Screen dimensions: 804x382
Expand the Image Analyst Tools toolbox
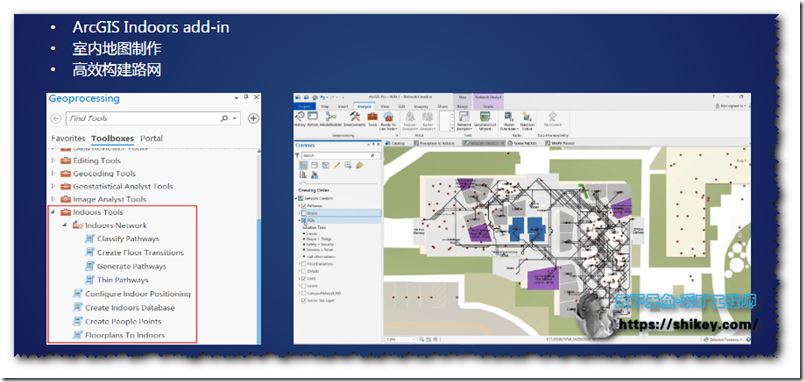52,199
